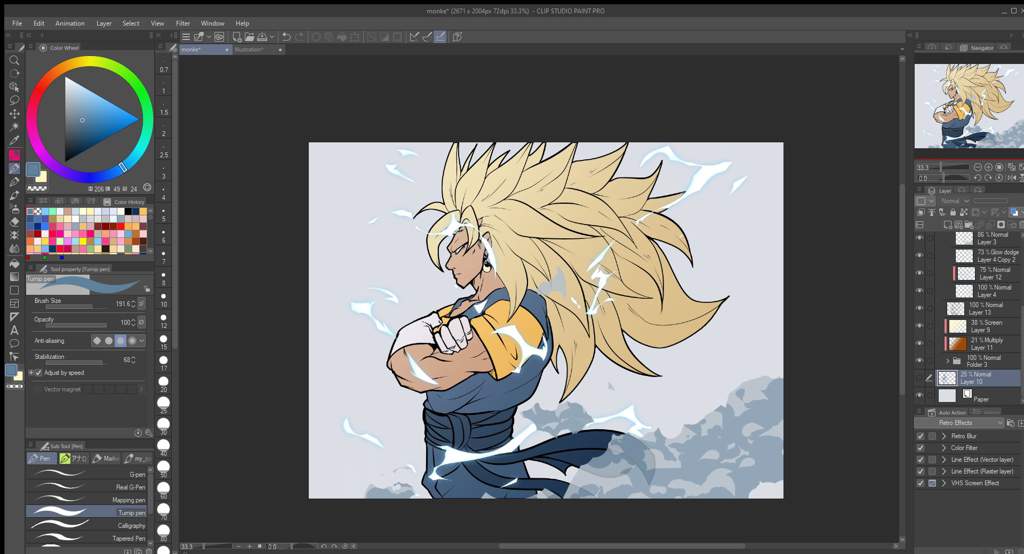Open the Filter menu
Screen dimensions: 1024x554
(x=183, y=23)
